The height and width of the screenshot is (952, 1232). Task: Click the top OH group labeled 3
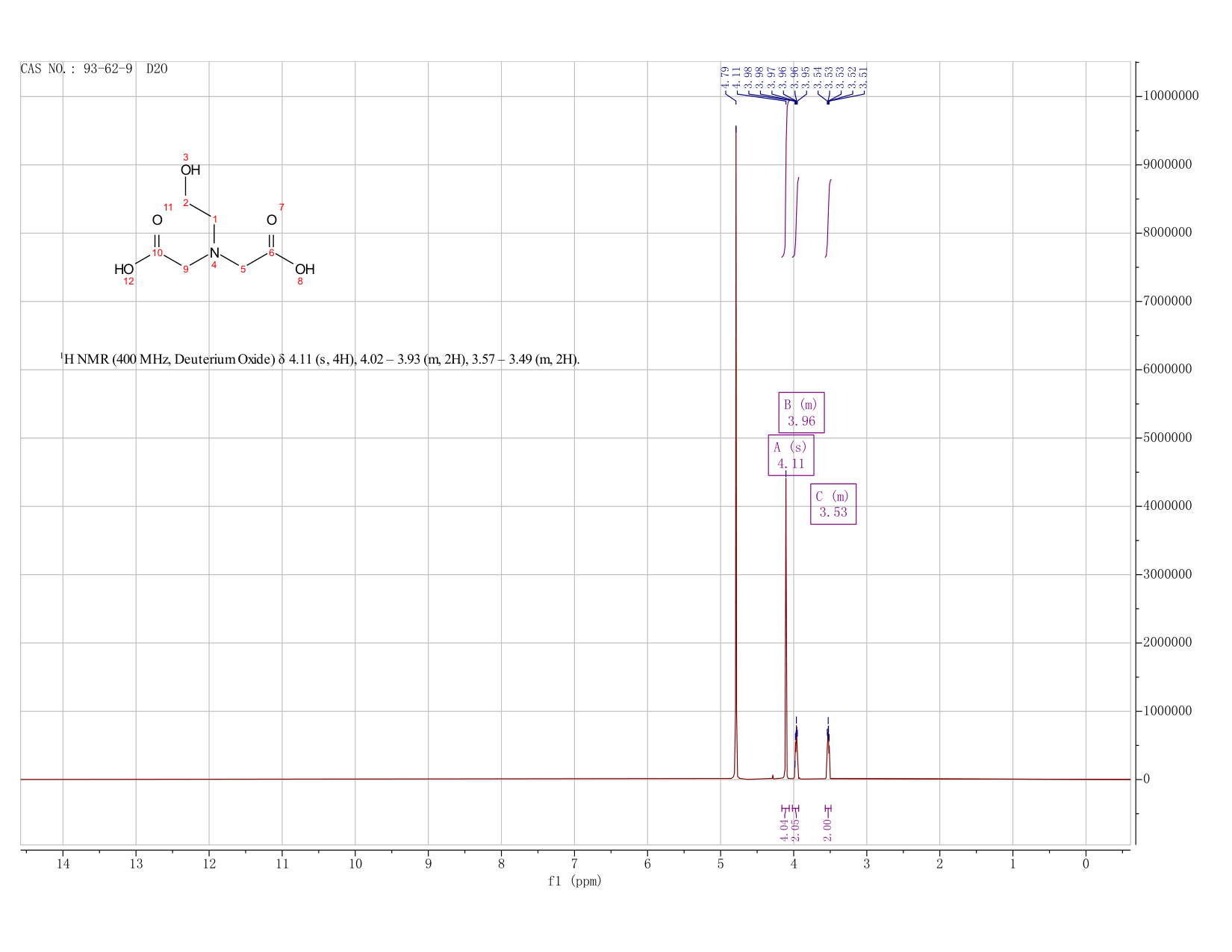pyautogui.click(x=190, y=170)
